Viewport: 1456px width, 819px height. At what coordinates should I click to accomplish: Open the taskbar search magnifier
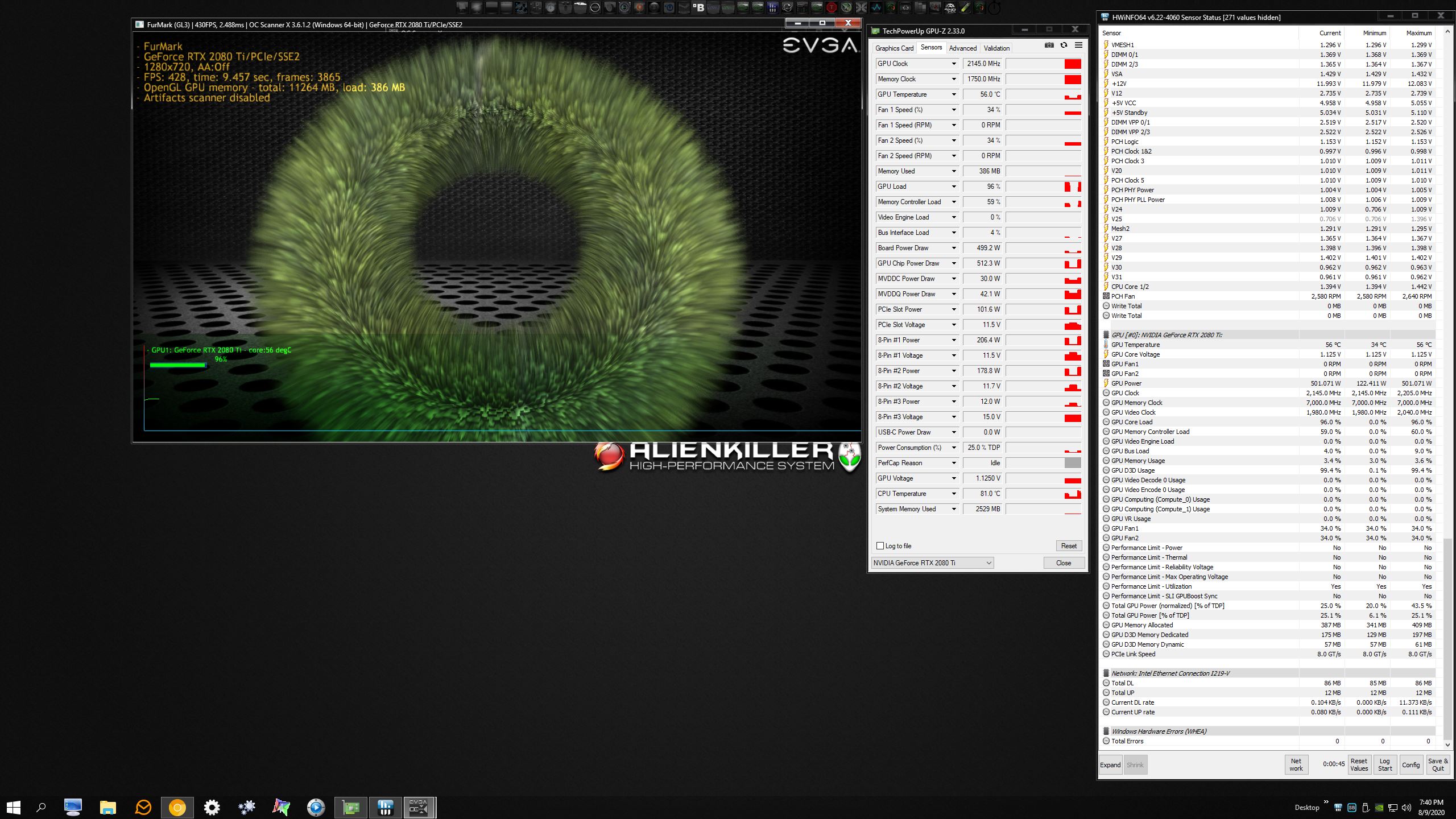(41, 807)
